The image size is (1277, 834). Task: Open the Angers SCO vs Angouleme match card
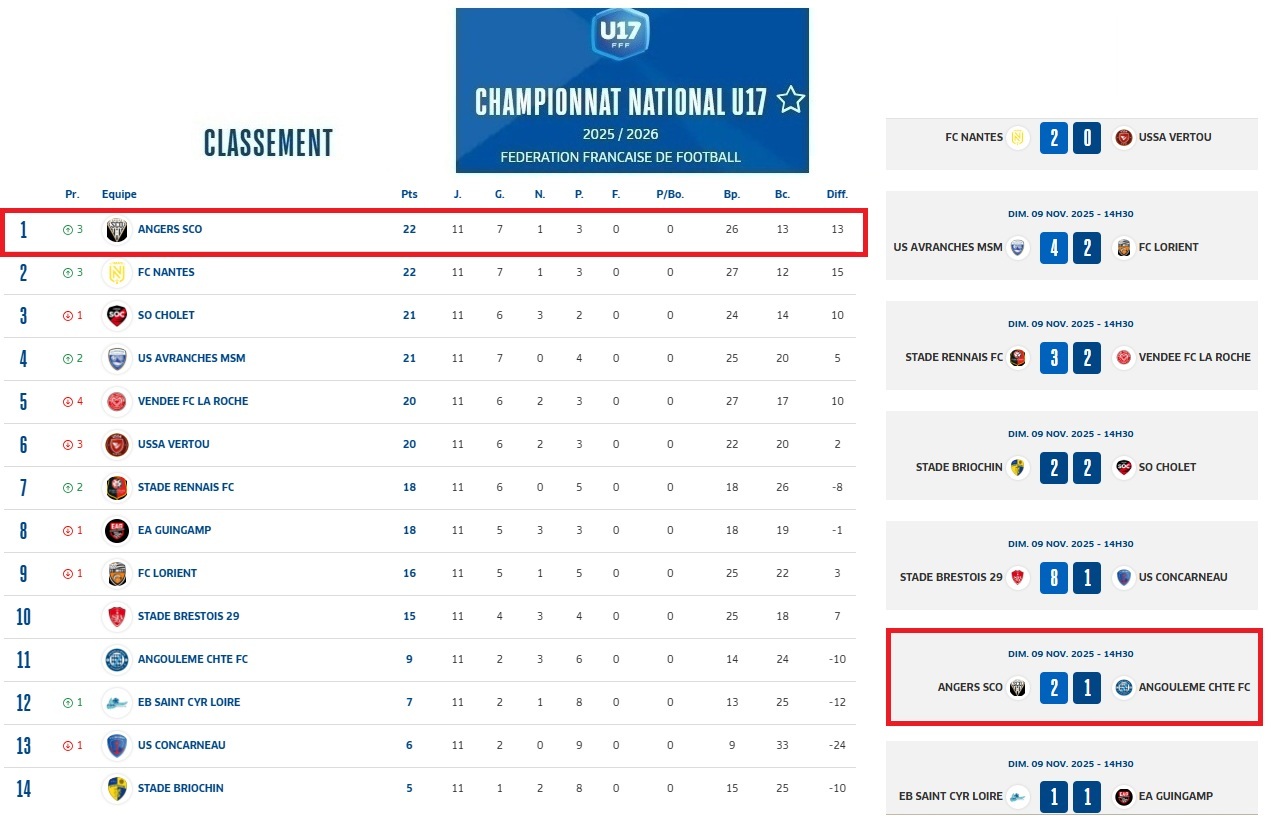click(x=1074, y=677)
